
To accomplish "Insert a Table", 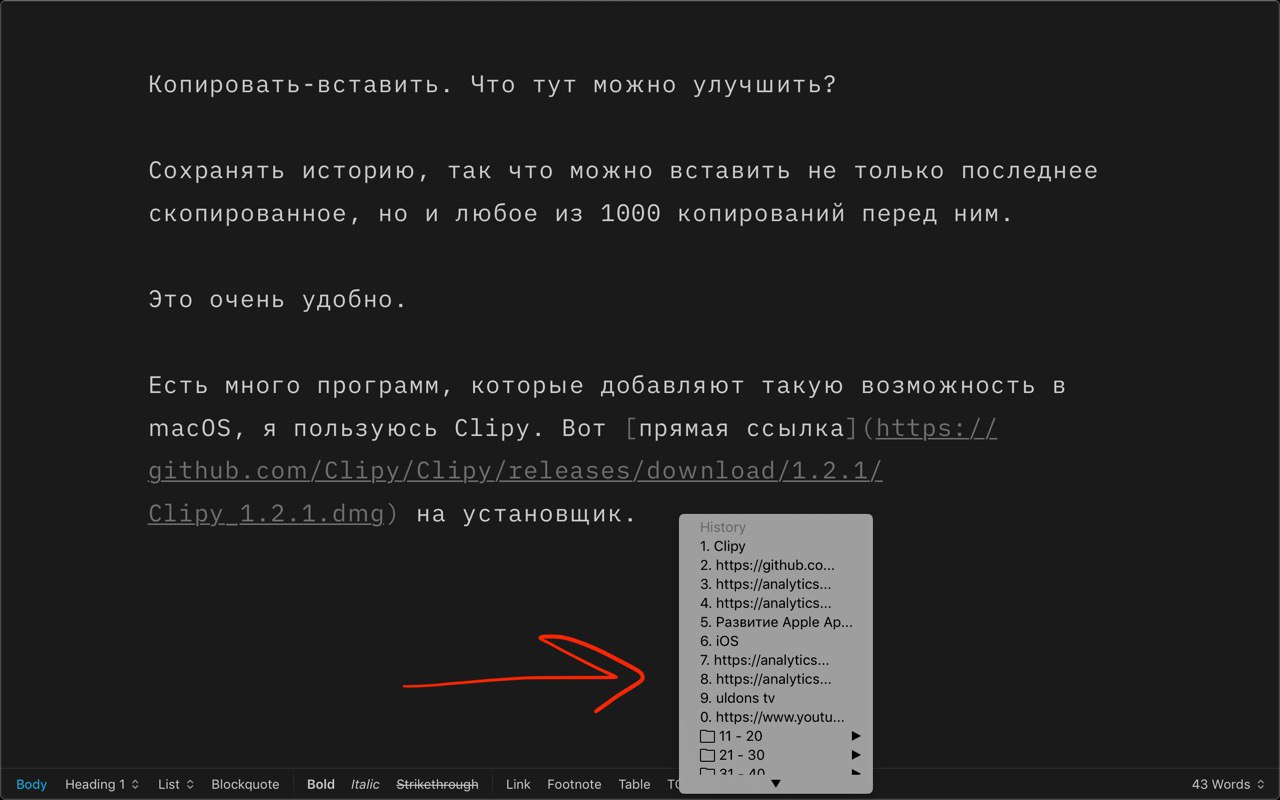I will [634, 784].
